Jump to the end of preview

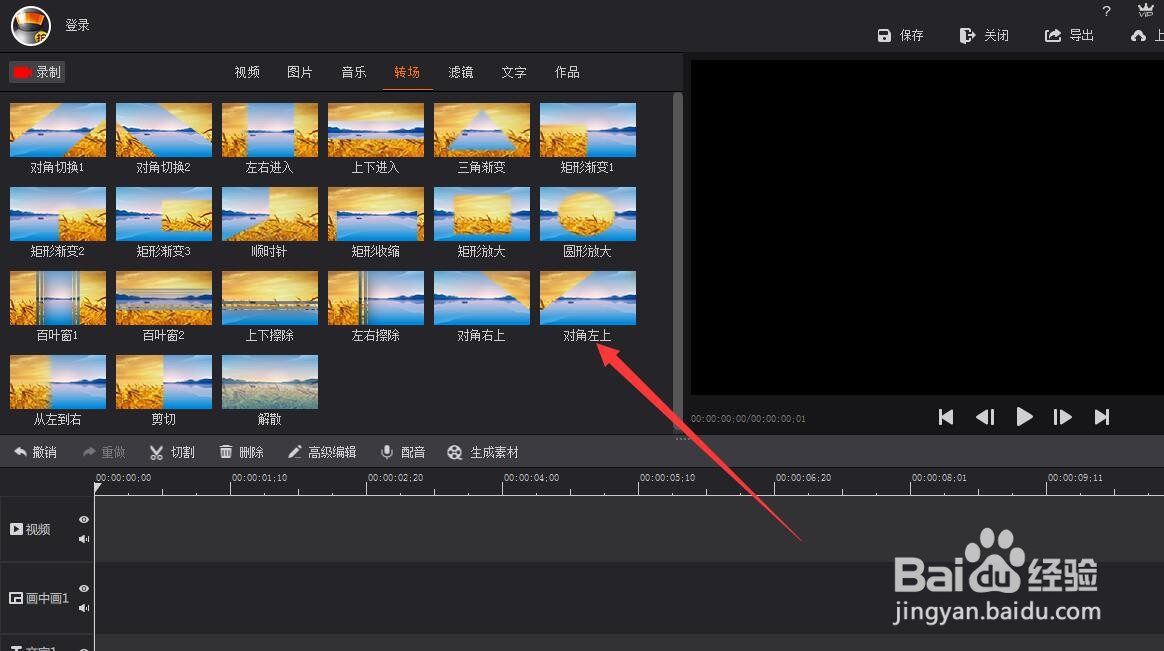1102,417
